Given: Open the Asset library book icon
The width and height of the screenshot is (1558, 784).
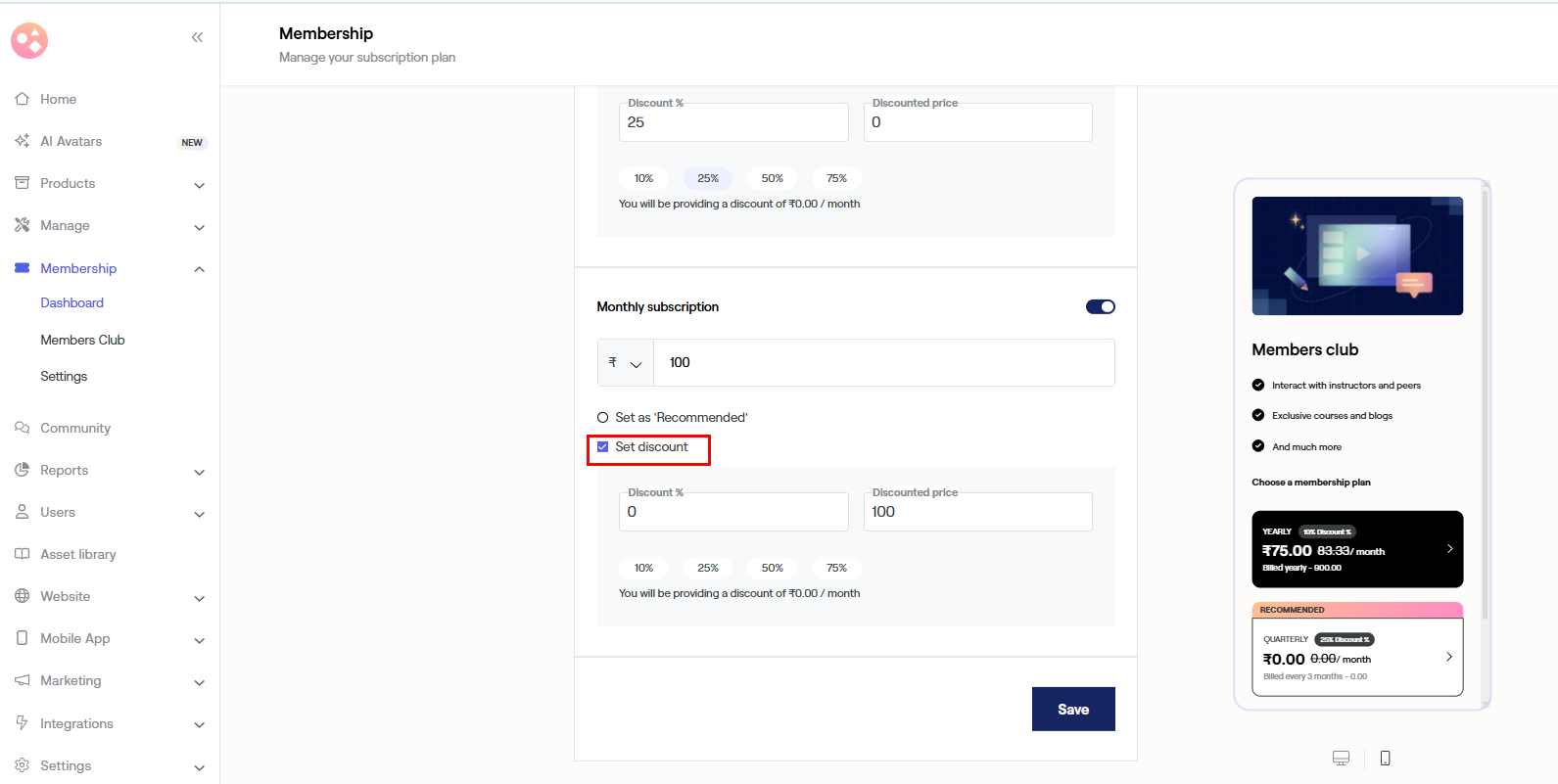Looking at the screenshot, I should [x=23, y=554].
